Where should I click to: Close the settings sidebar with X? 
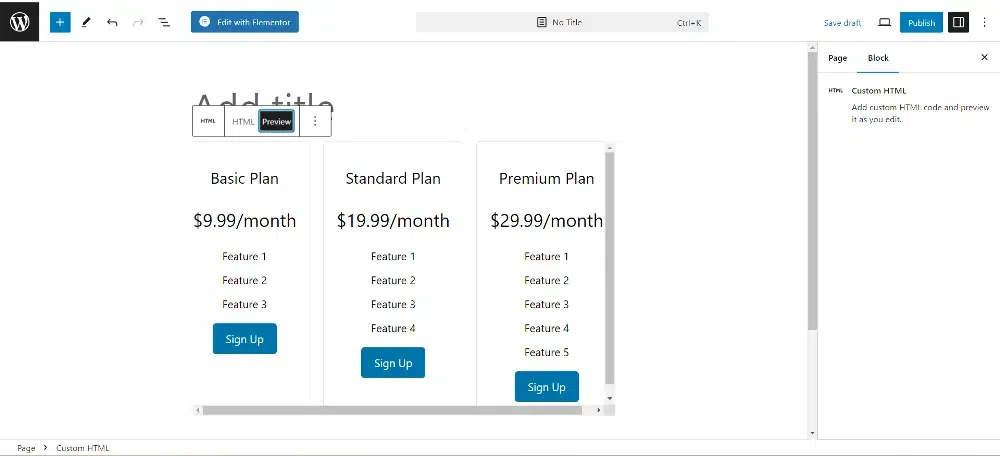[984, 58]
